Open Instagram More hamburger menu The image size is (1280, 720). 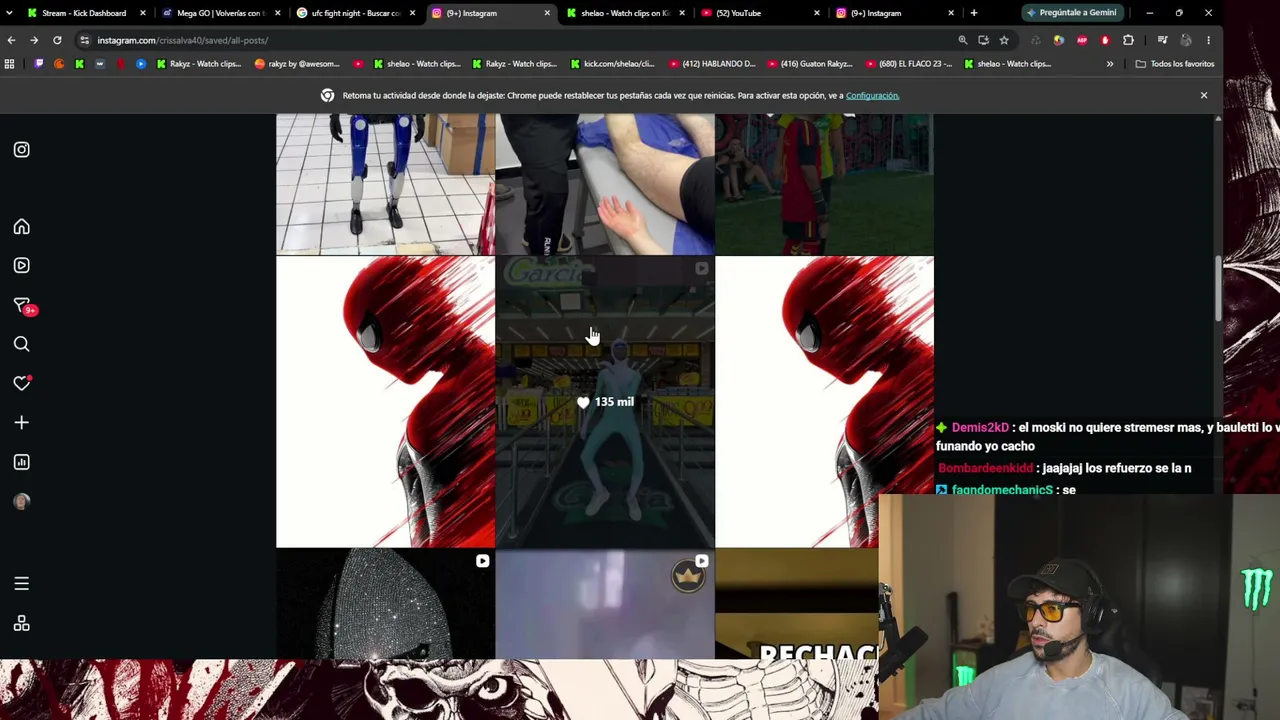(x=21, y=583)
